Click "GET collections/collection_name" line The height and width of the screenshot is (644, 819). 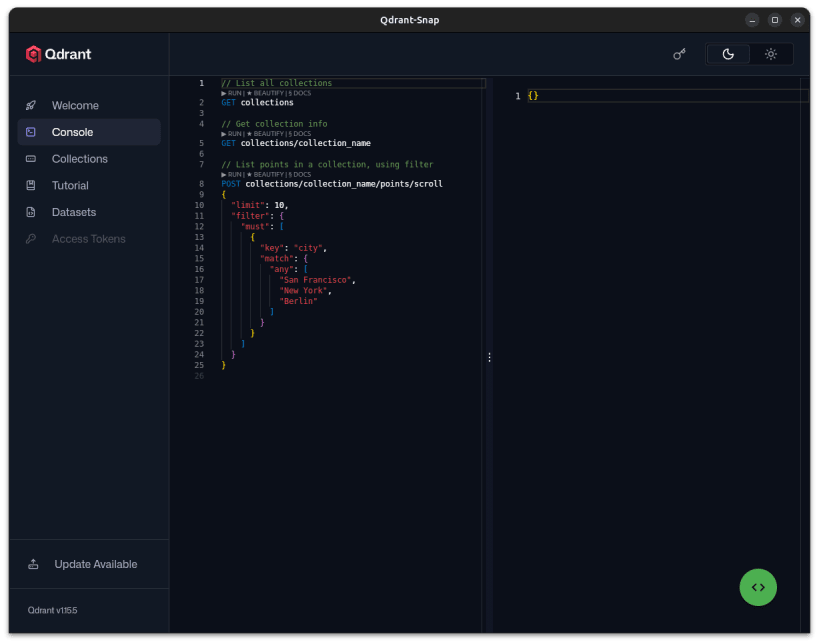(296, 143)
